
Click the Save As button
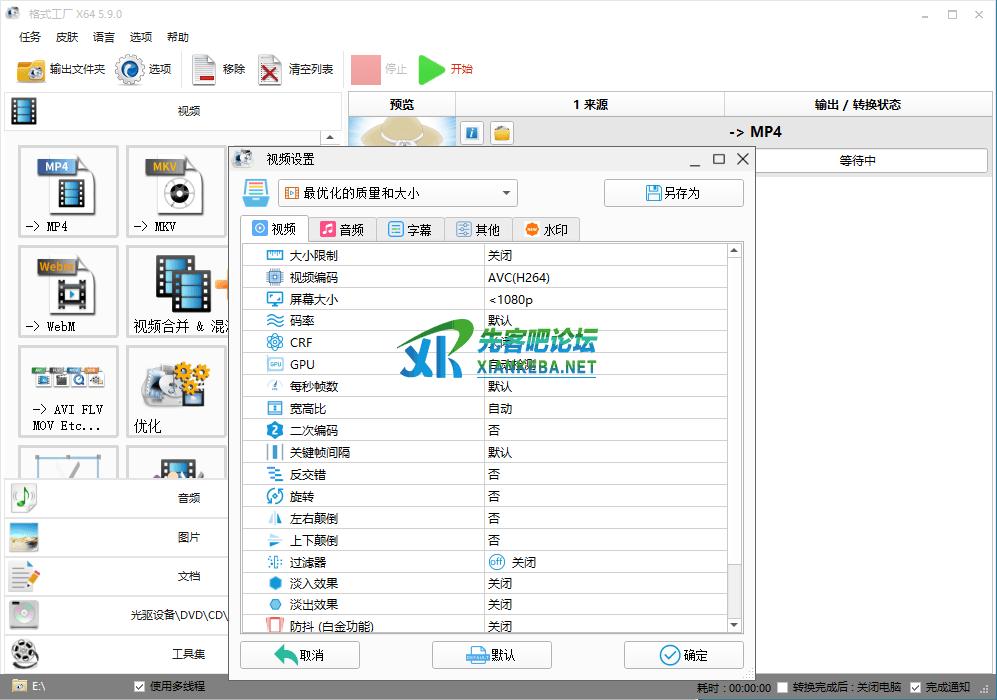[673, 193]
